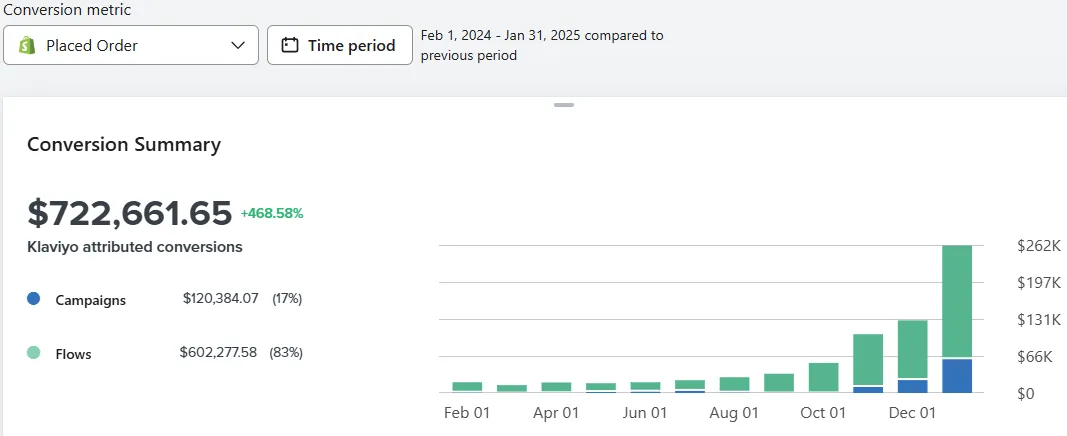Viewport: 1067px width, 436px height.
Task: Click the Flows $602,277.58 amount
Action: click(220, 353)
